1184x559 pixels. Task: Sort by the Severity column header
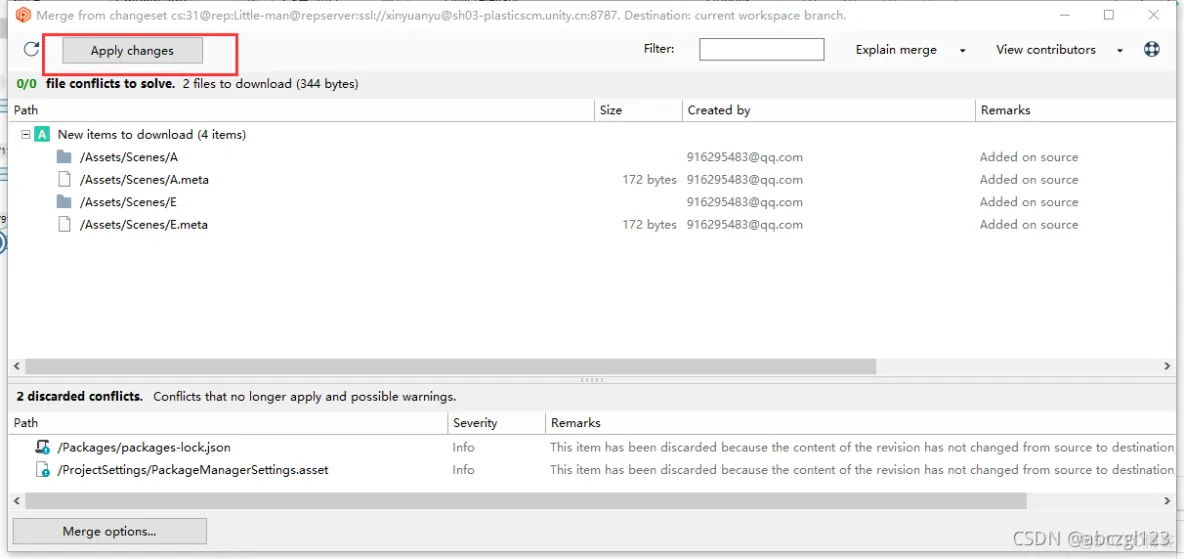tap(497, 423)
